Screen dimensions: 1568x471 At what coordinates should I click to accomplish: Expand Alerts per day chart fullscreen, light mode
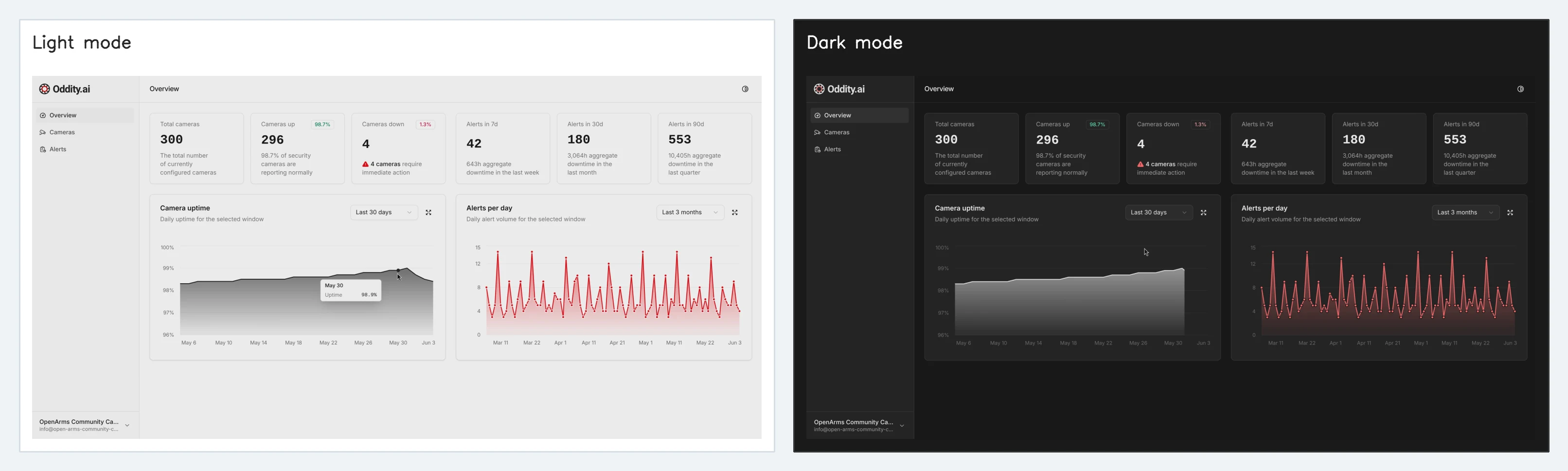(x=735, y=213)
